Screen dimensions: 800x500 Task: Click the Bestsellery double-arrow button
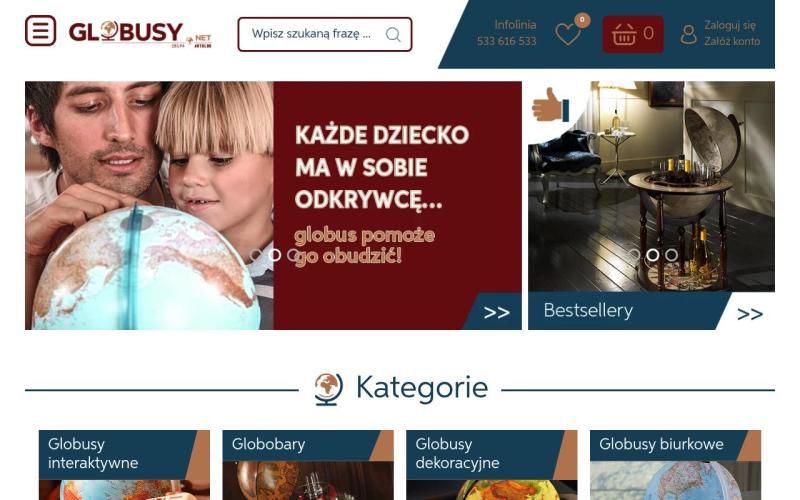(750, 314)
